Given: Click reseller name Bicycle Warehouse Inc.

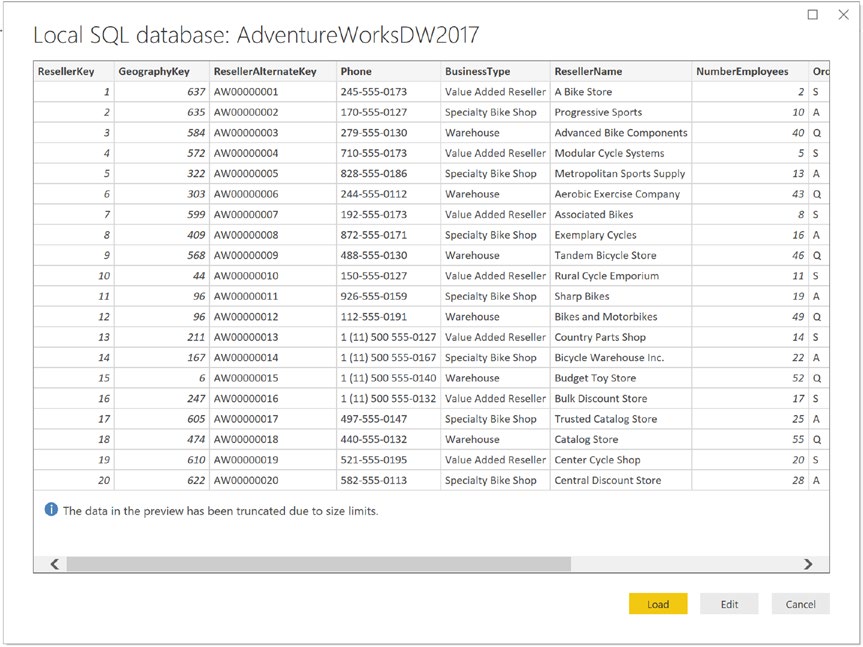Looking at the screenshot, I should (609, 358).
